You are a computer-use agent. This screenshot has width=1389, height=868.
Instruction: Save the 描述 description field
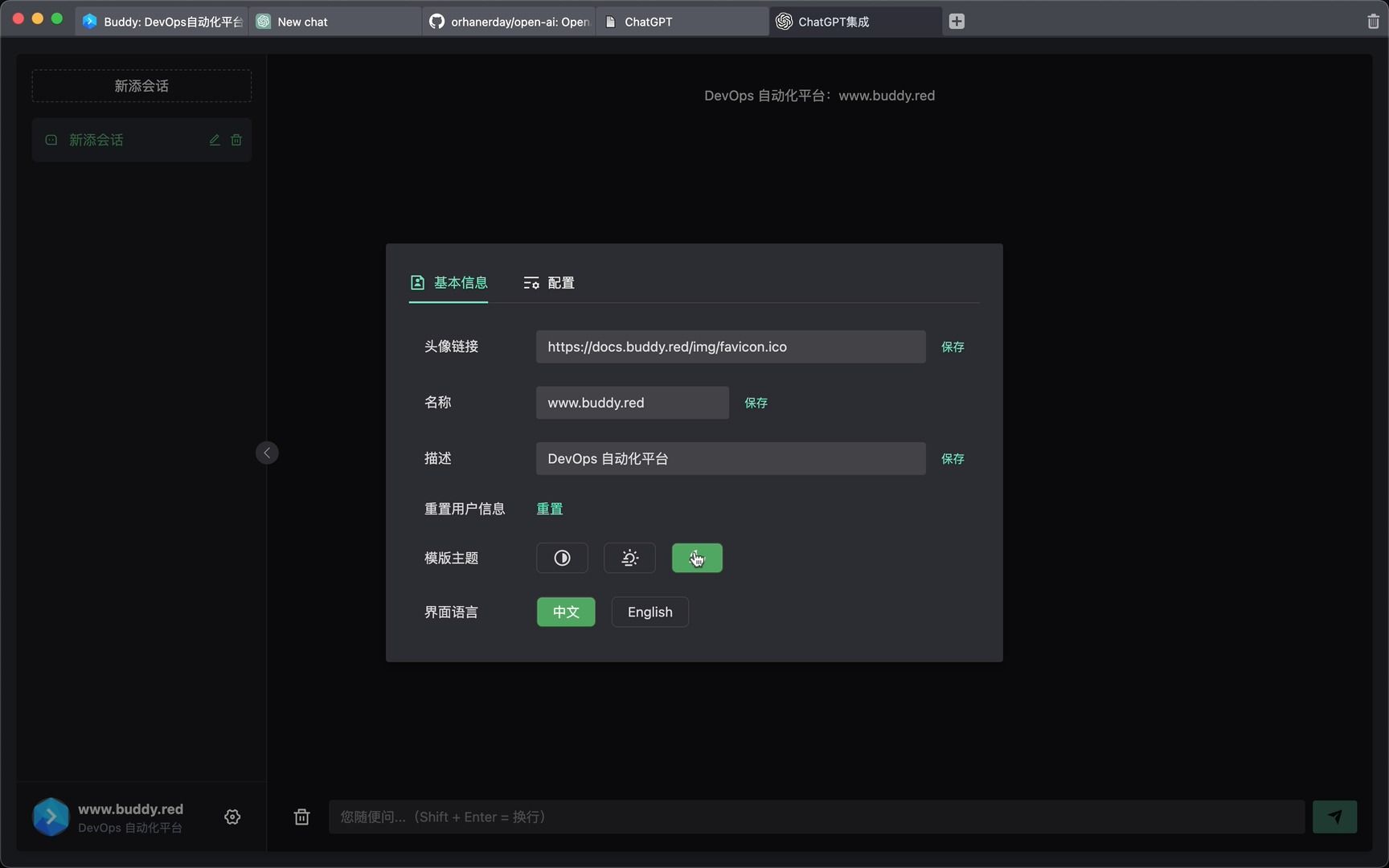click(x=953, y=458)
